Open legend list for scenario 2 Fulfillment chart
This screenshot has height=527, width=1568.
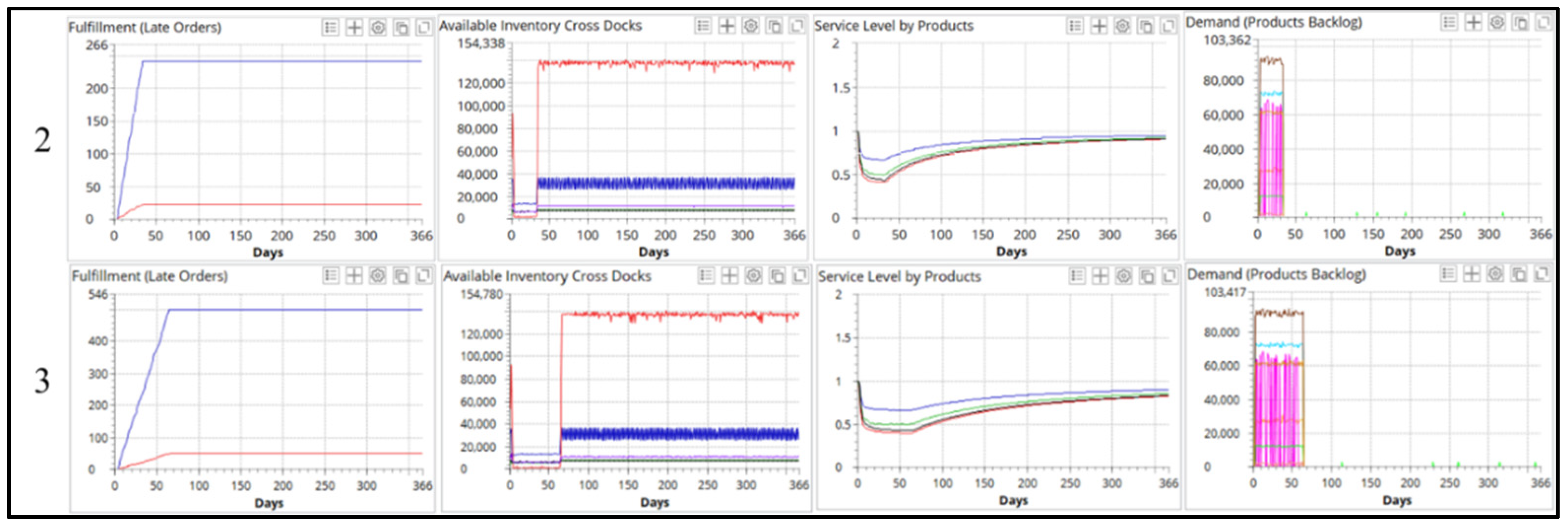330,28
